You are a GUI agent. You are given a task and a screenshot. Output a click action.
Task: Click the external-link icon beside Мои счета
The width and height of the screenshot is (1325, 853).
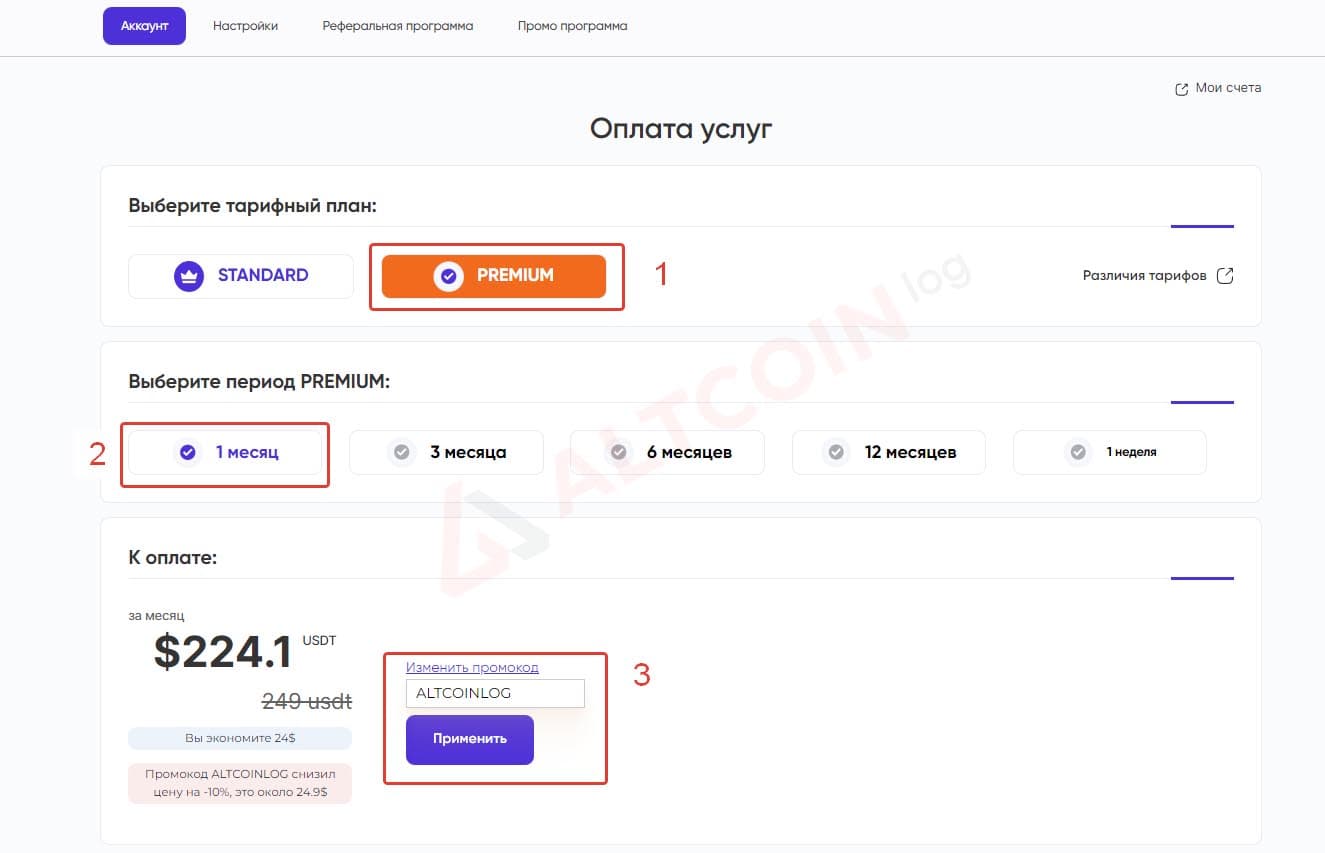click(x=1181, y=89)
